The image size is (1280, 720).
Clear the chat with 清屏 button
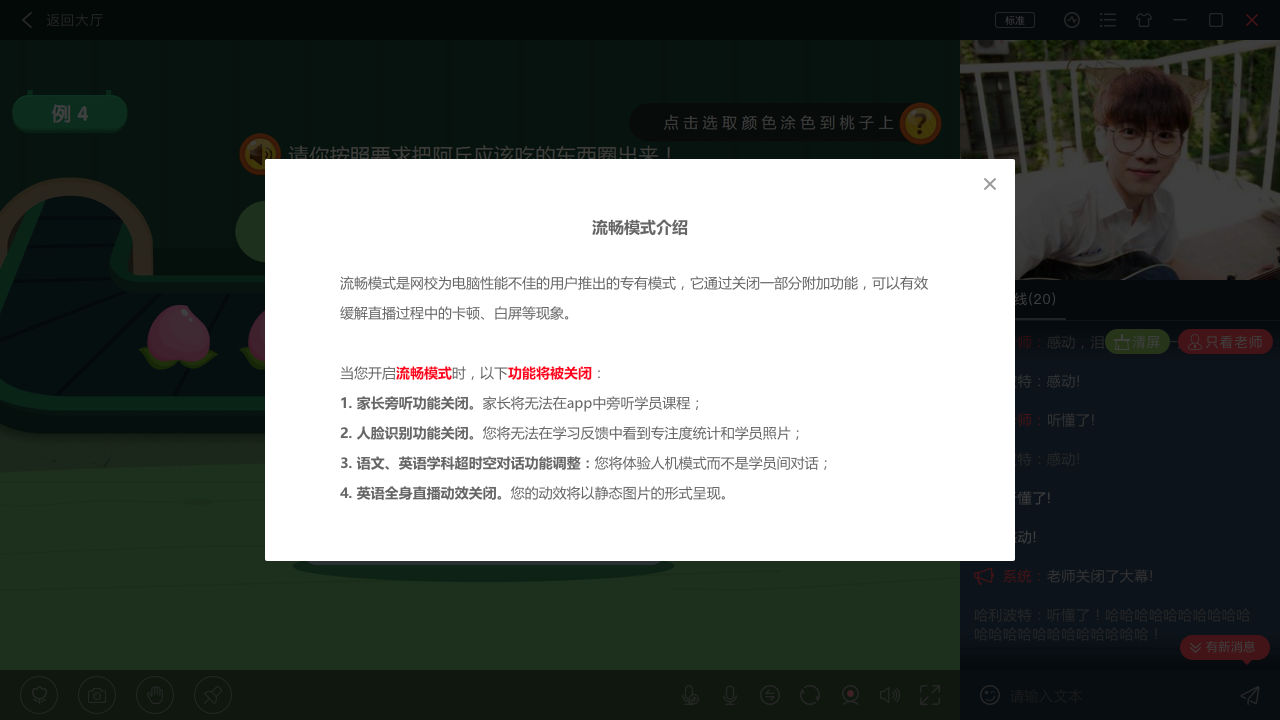tap(1137, 341)
